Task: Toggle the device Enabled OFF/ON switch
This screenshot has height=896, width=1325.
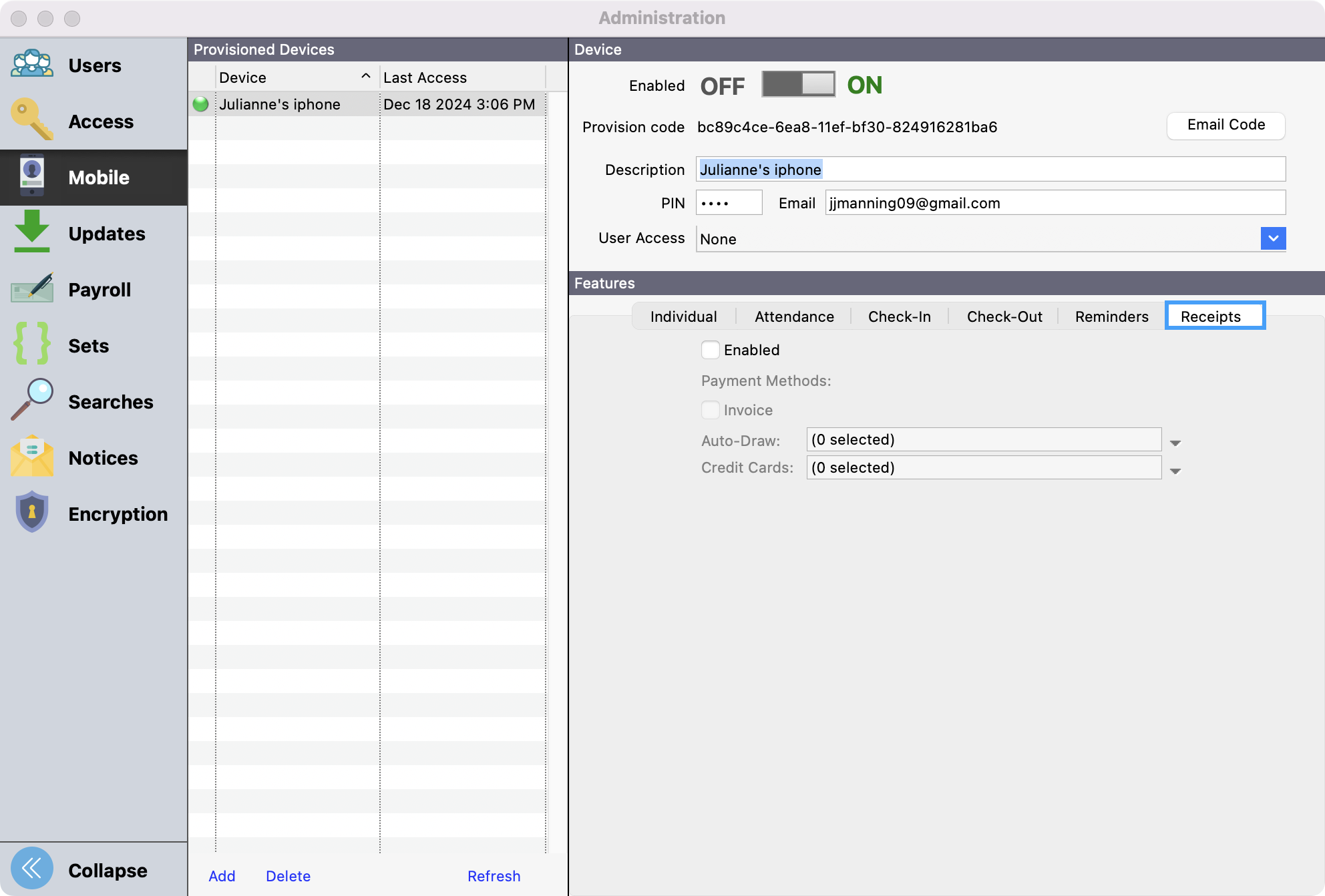Action: pyautogui.click(x=798, y=85)
